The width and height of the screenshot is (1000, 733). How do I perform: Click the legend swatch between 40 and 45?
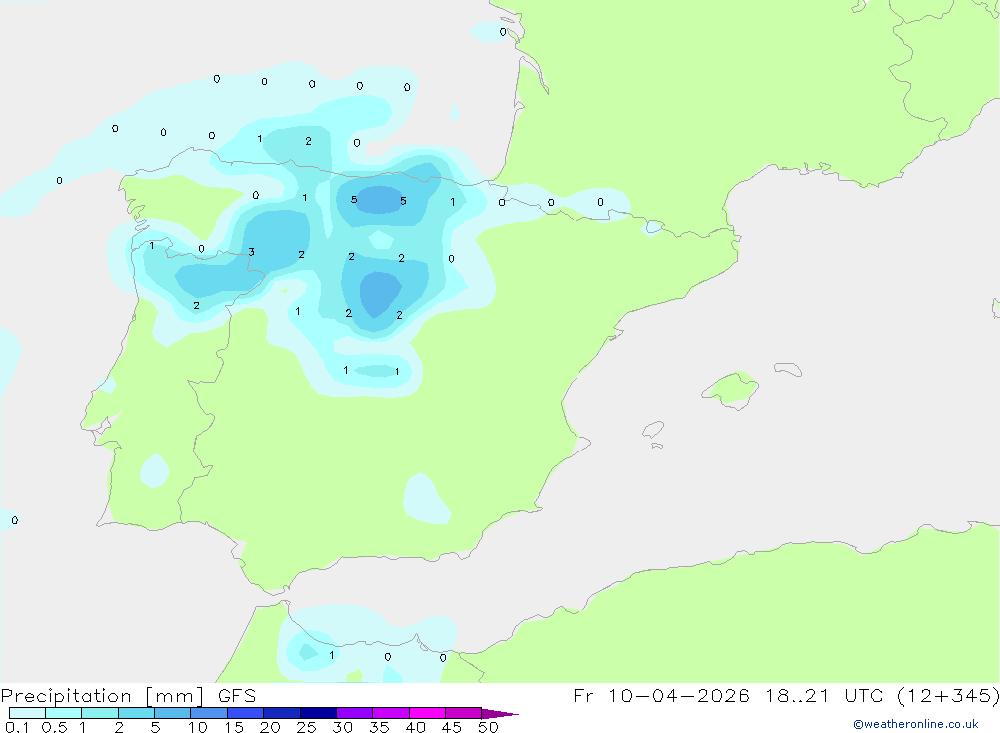pos(427,713)
